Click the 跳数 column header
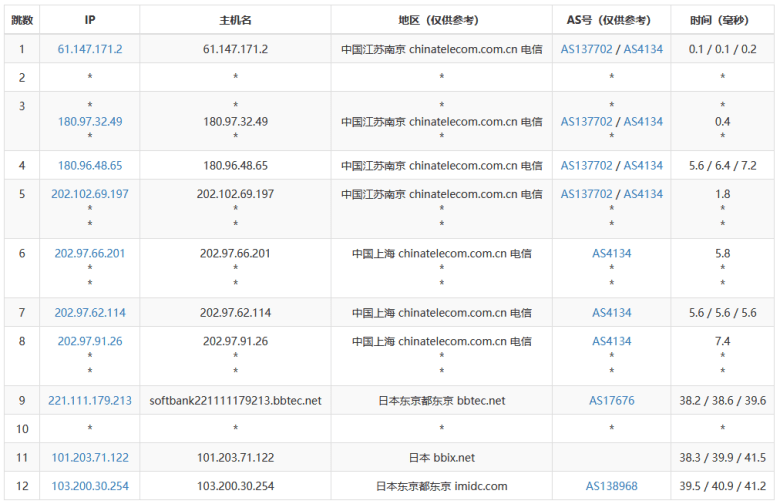780x504 pixels. coord(22,19)
